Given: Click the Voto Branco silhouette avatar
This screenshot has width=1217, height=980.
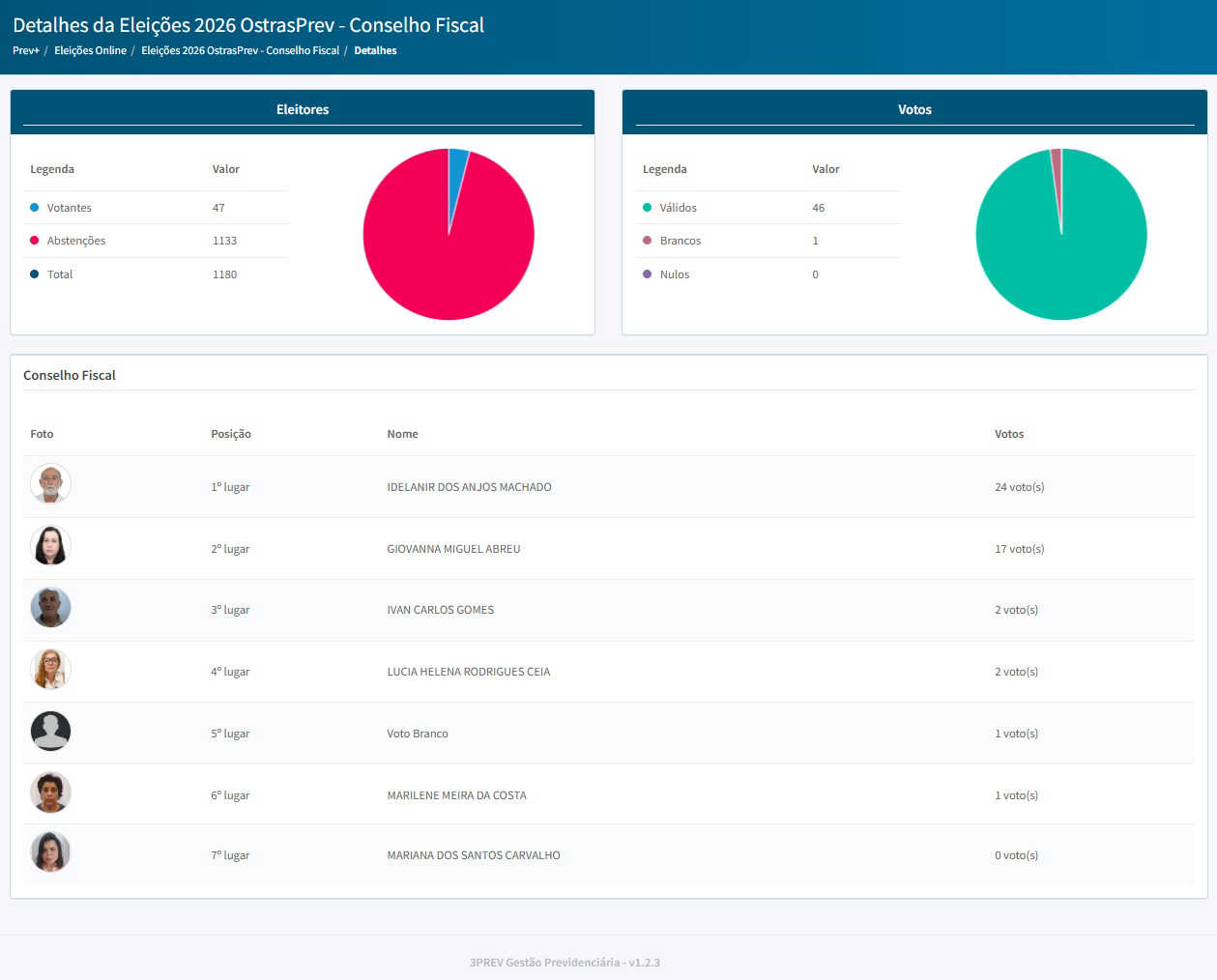Looking at the screenshot, I should pyautogui.click(x=50, y=731).
